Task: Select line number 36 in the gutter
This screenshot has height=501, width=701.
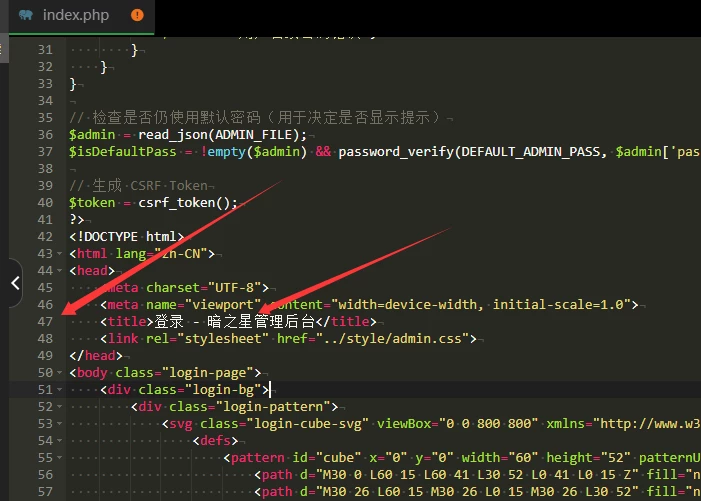Action: pyautogui.click(x=44, y=134)
